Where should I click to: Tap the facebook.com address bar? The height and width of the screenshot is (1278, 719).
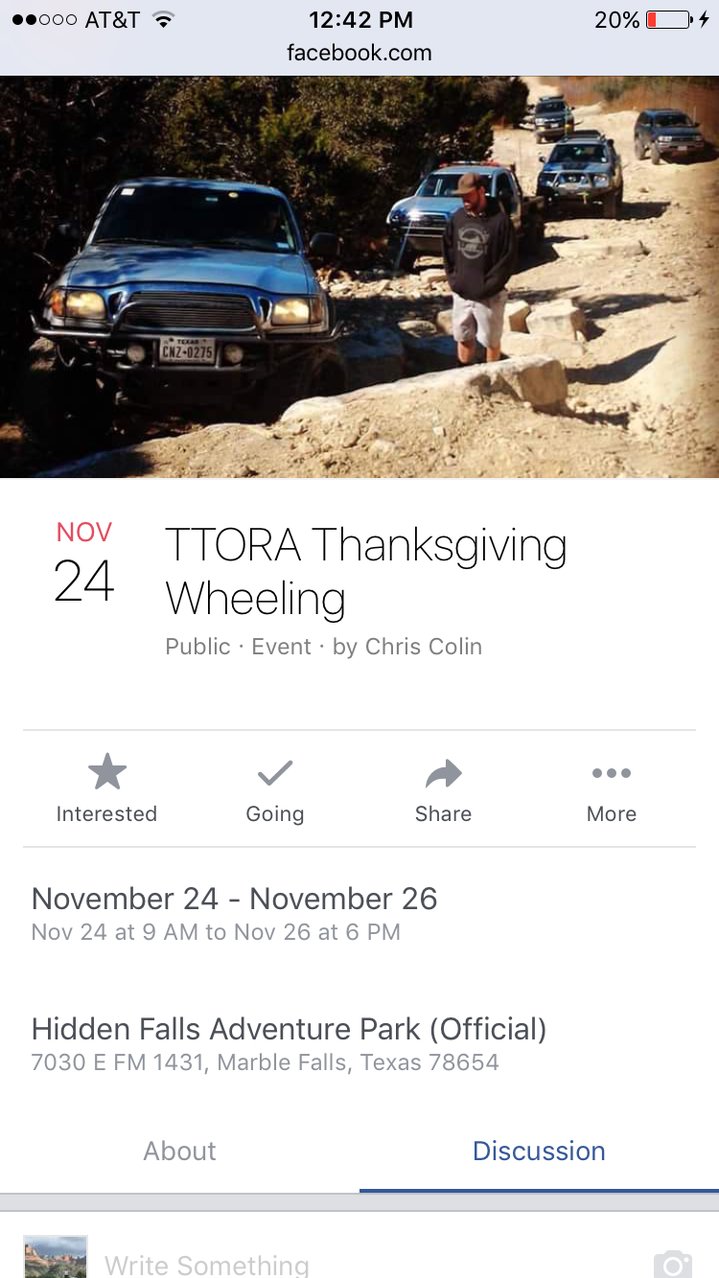coord(359,53)
